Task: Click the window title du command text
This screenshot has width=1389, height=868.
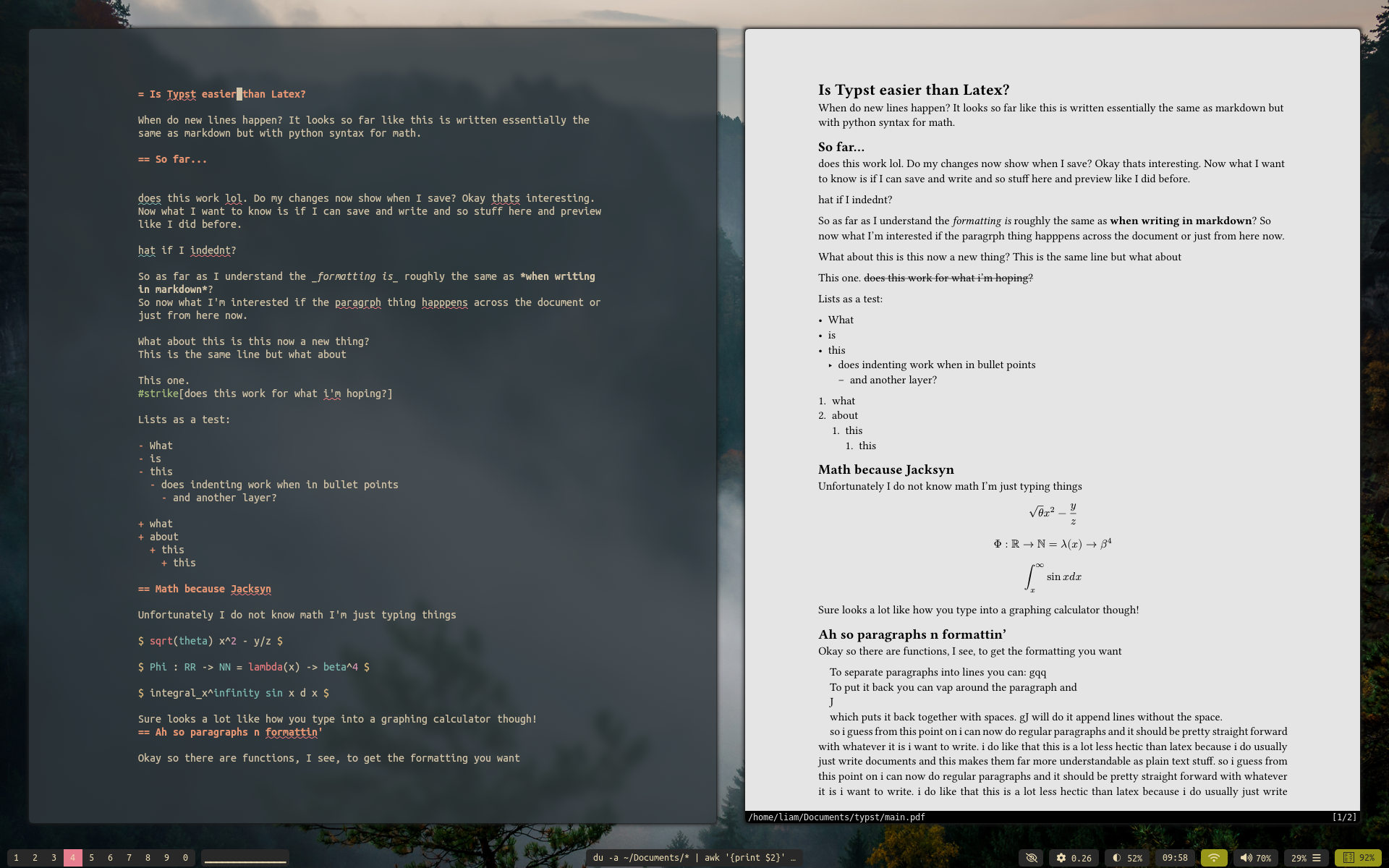Action: click(x=693, y=858)
